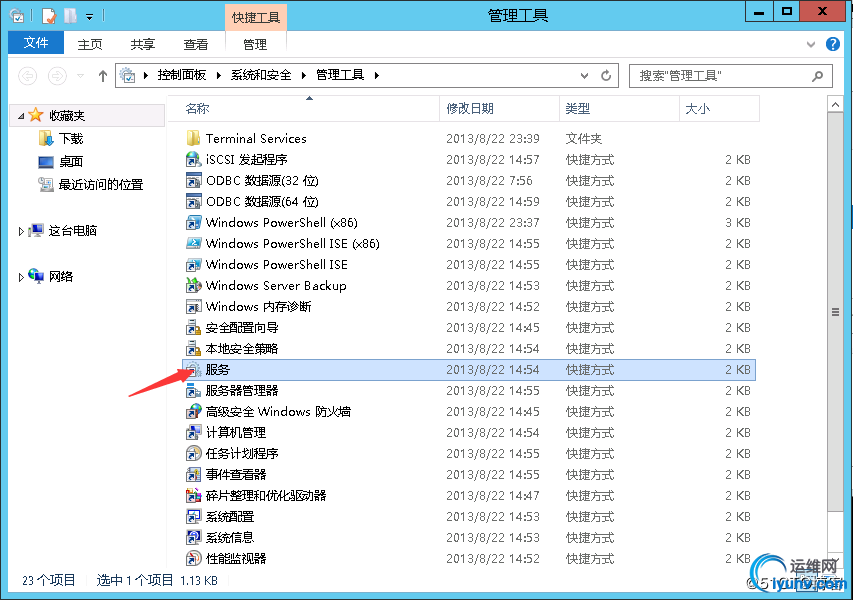Screen dimensions: 853x600
Task: Select the Windows Server Backup icon
Action: (x=193, y=286)
